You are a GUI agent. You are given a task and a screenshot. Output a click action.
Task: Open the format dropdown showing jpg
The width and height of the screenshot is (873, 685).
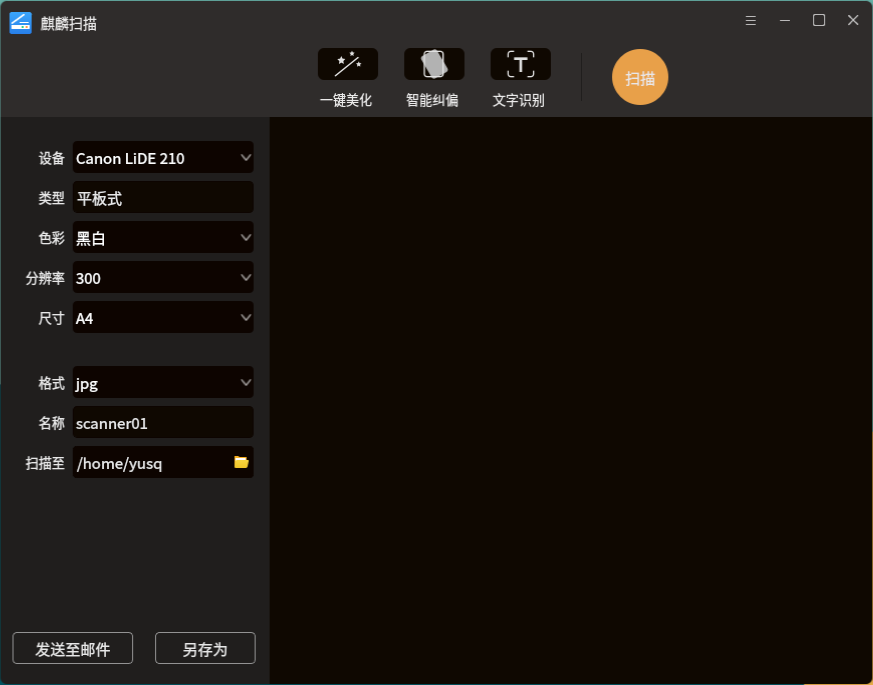[x=163, y=383]
